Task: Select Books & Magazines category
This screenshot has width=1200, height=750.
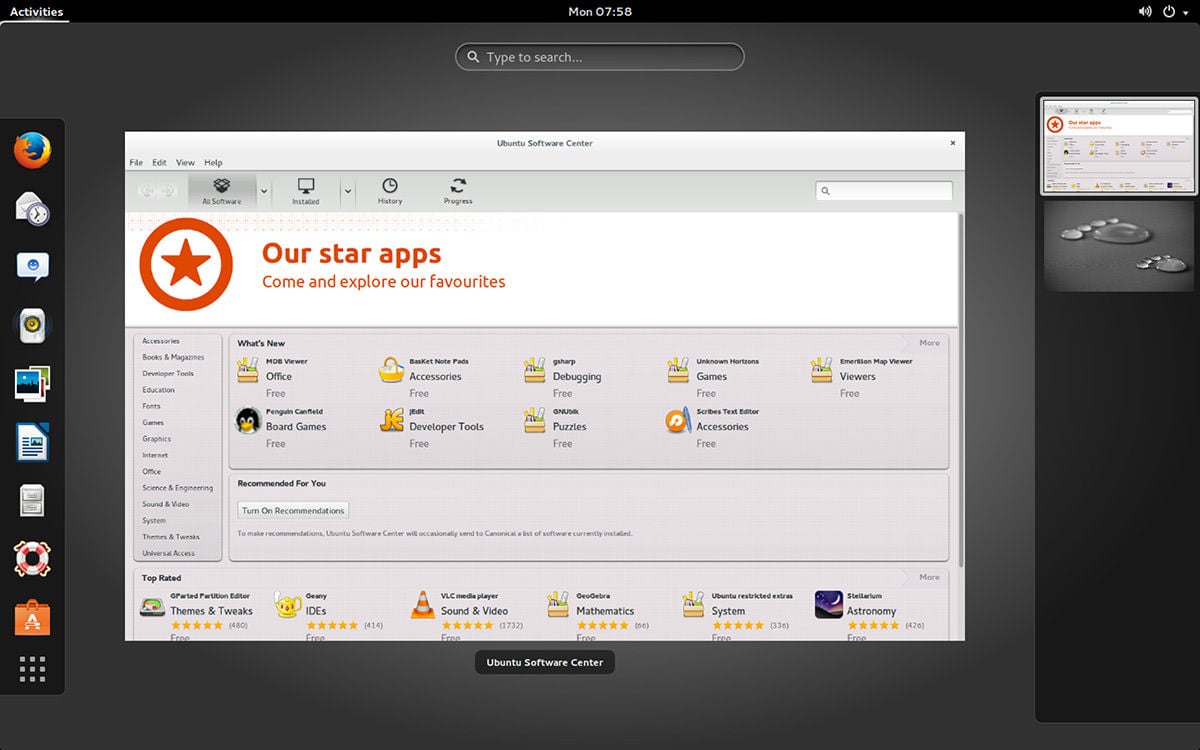Action: tap(173, 357)
